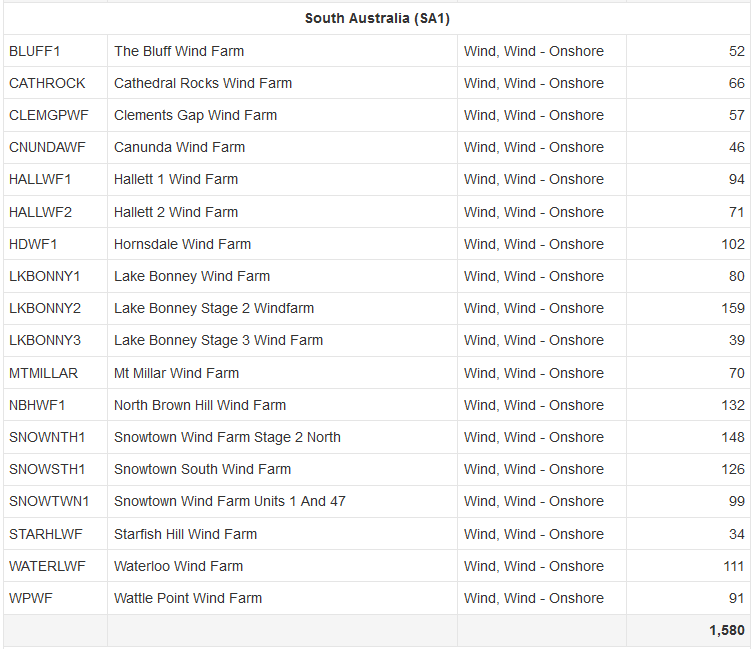Select Hallett 1 Wind Farm name
754x649 pixels.
click(176, 179)
